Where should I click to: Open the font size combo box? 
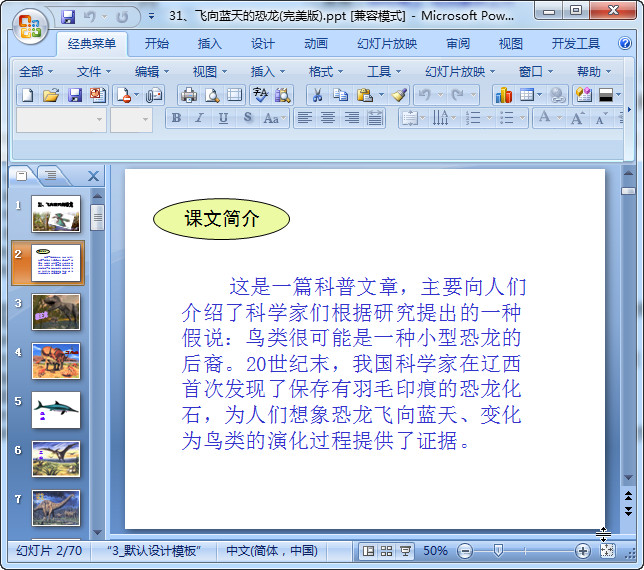click(131, 120)
